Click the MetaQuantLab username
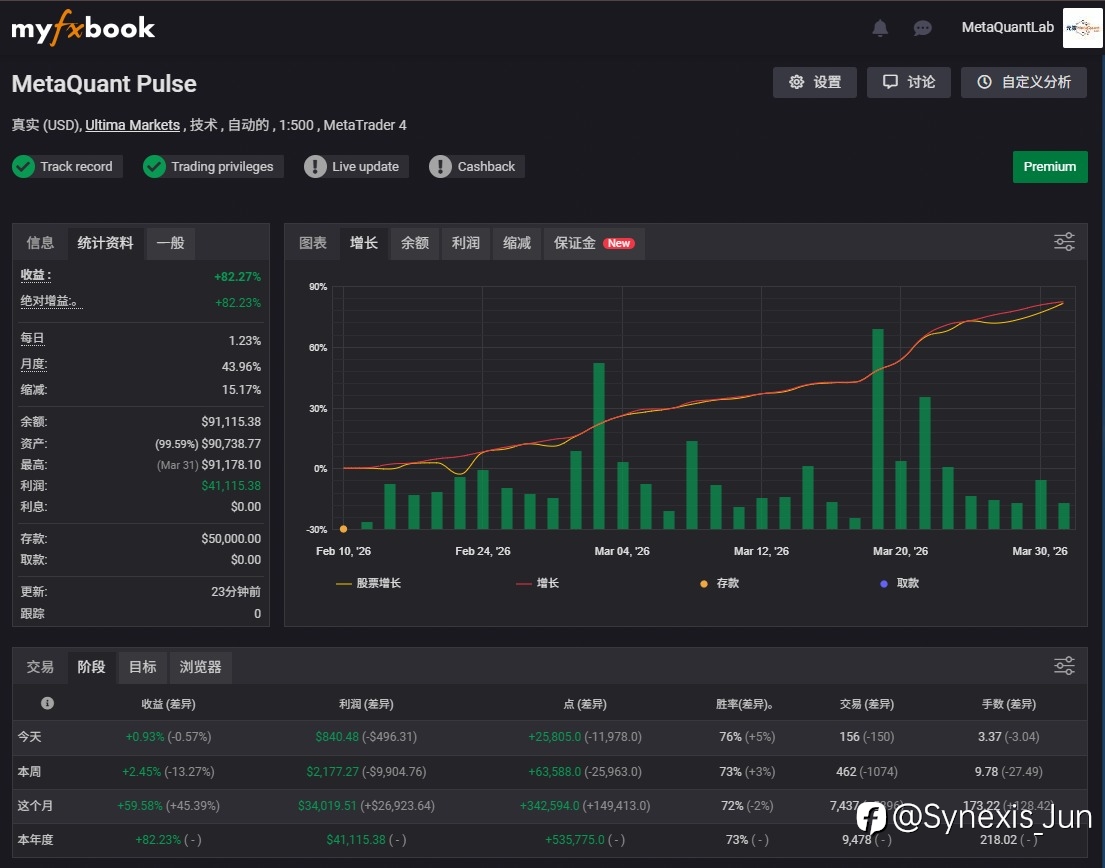This screenshot has height=868, width=1105. tap(1008, 27)
